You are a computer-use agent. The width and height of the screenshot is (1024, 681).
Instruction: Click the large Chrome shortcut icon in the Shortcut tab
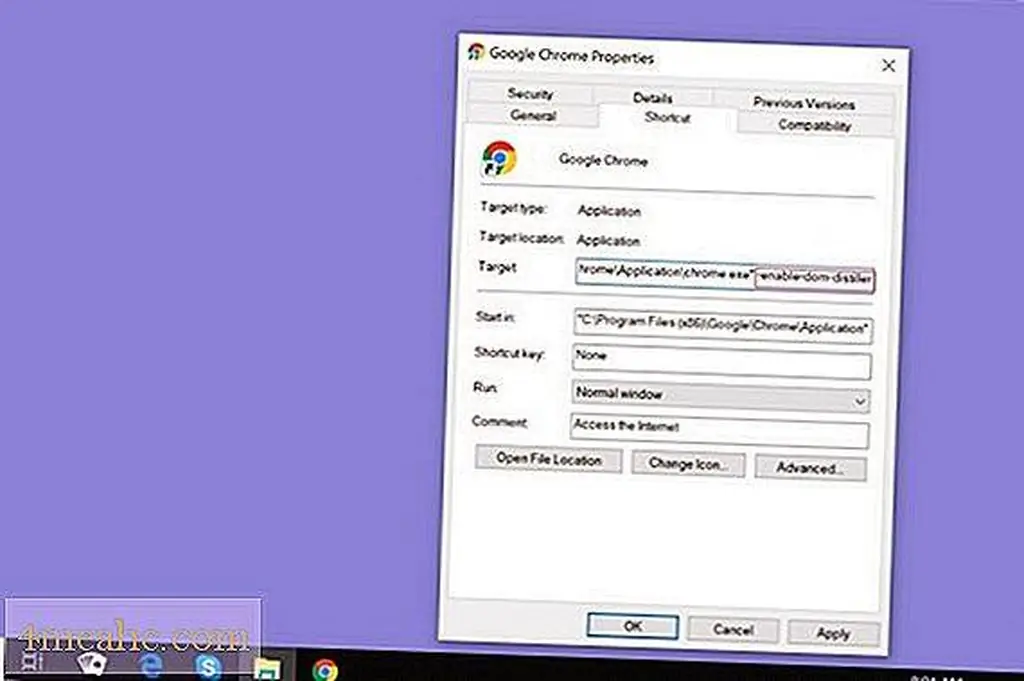tap(499, 159)
